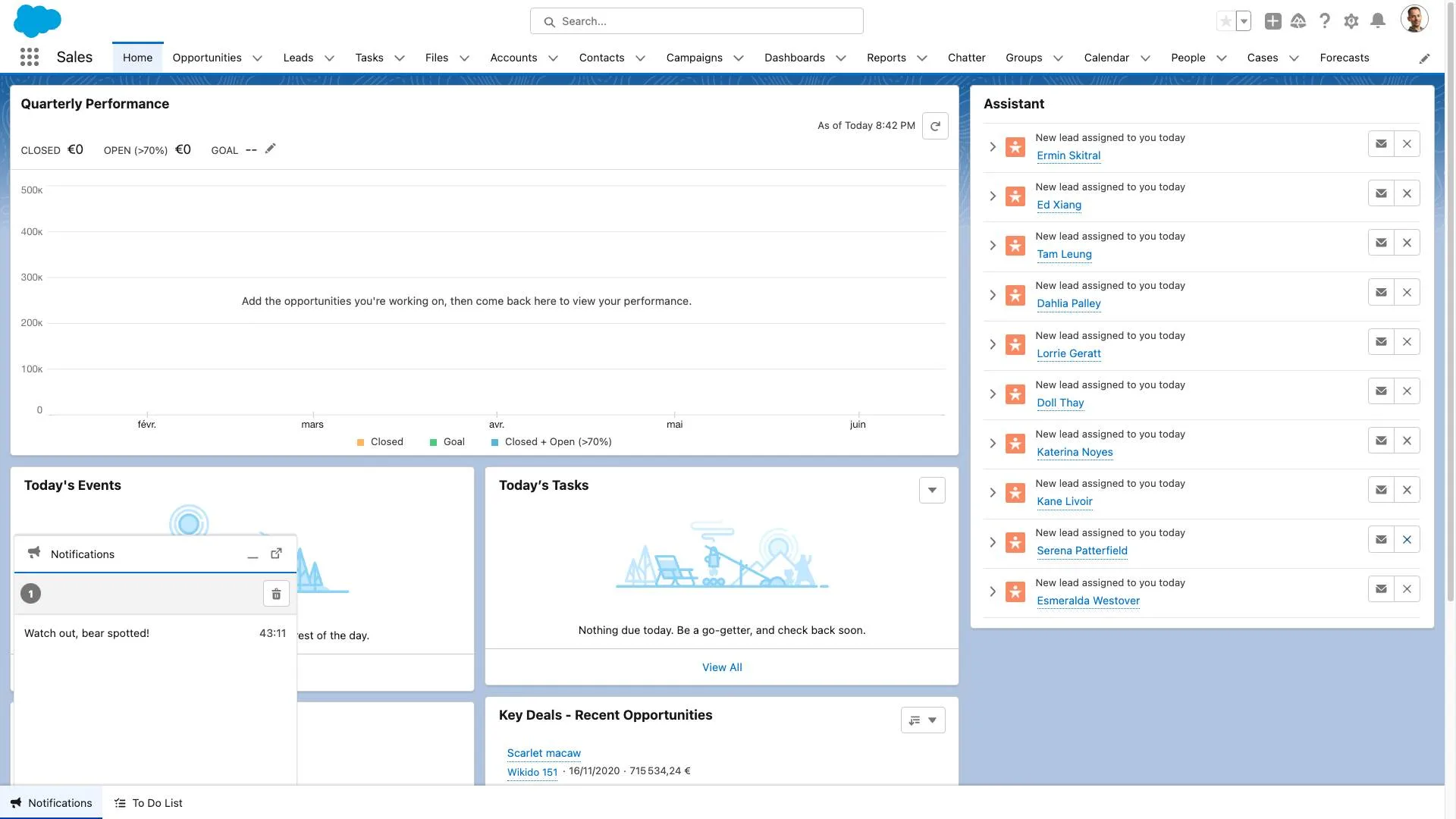1456x819 pixels.
Task: Expand the Katerina Noyes lead row
Action: tap(993, 443)
